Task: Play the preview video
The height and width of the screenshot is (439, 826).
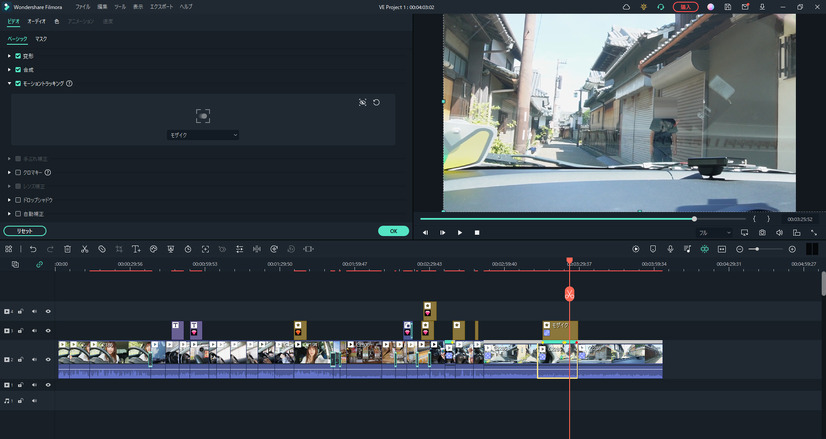Action: tap(459, 232)
